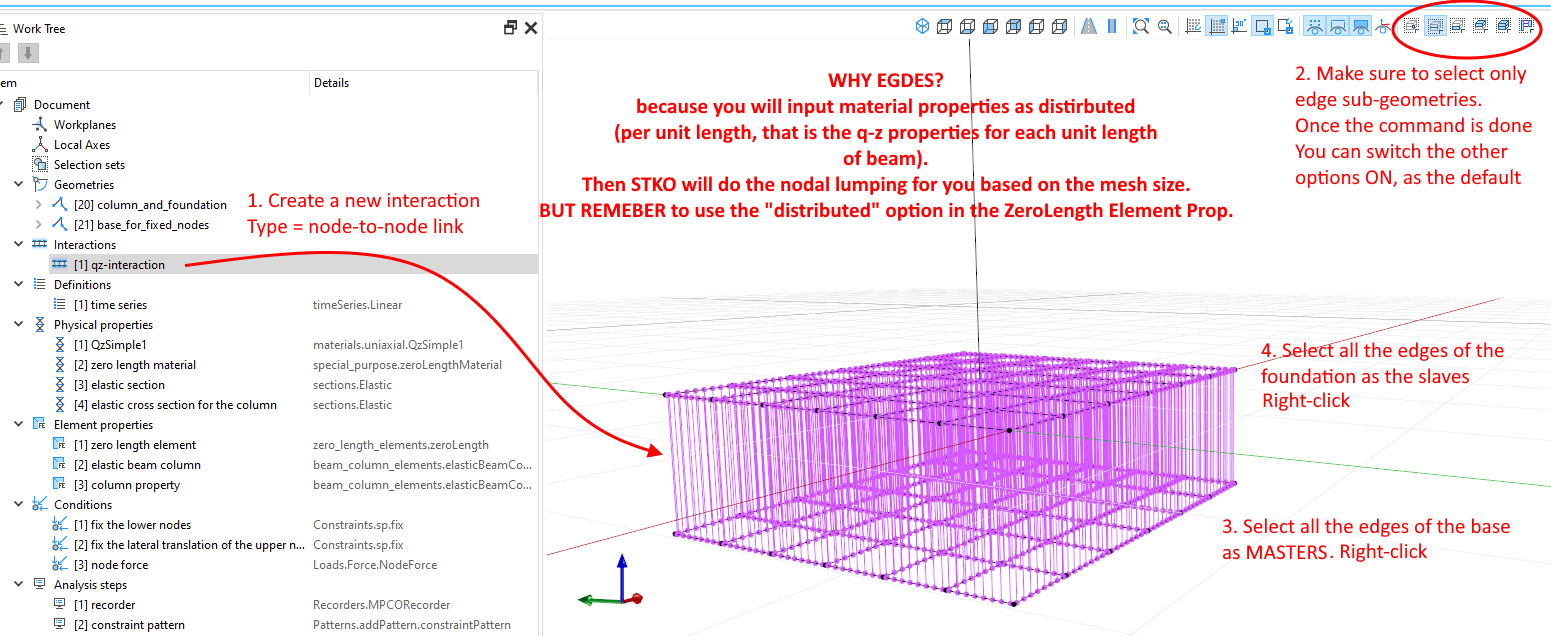Click the angle snap 30° icon
Image resolution: width=1551 pixels, height=636 pixels.
tap(1240, 27)
